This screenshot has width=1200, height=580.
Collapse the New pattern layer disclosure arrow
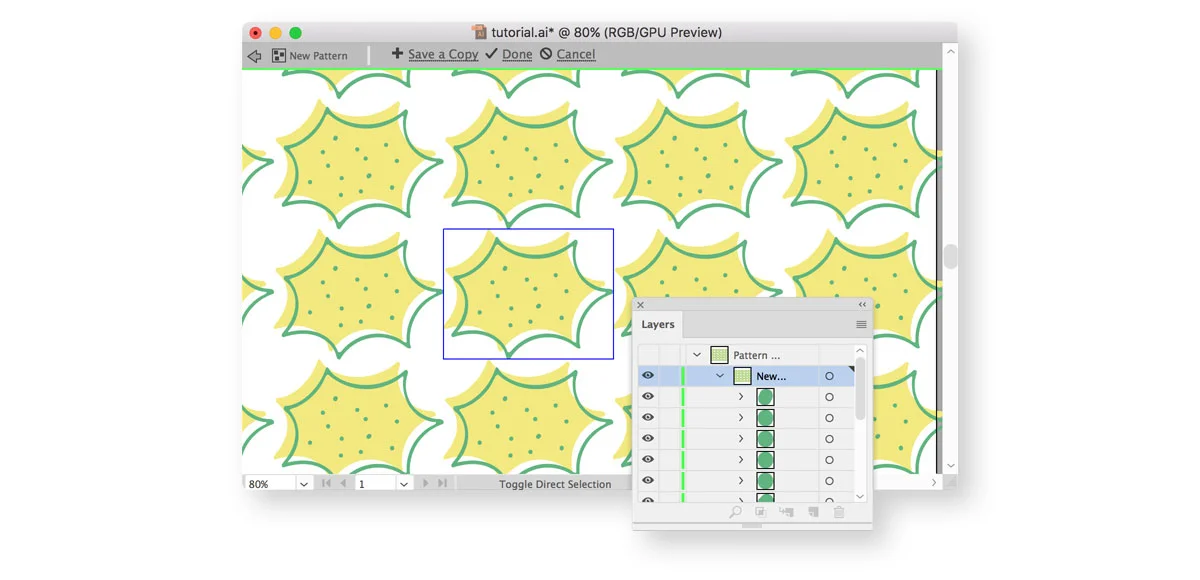pyautogui.click(x=718, y=375)
